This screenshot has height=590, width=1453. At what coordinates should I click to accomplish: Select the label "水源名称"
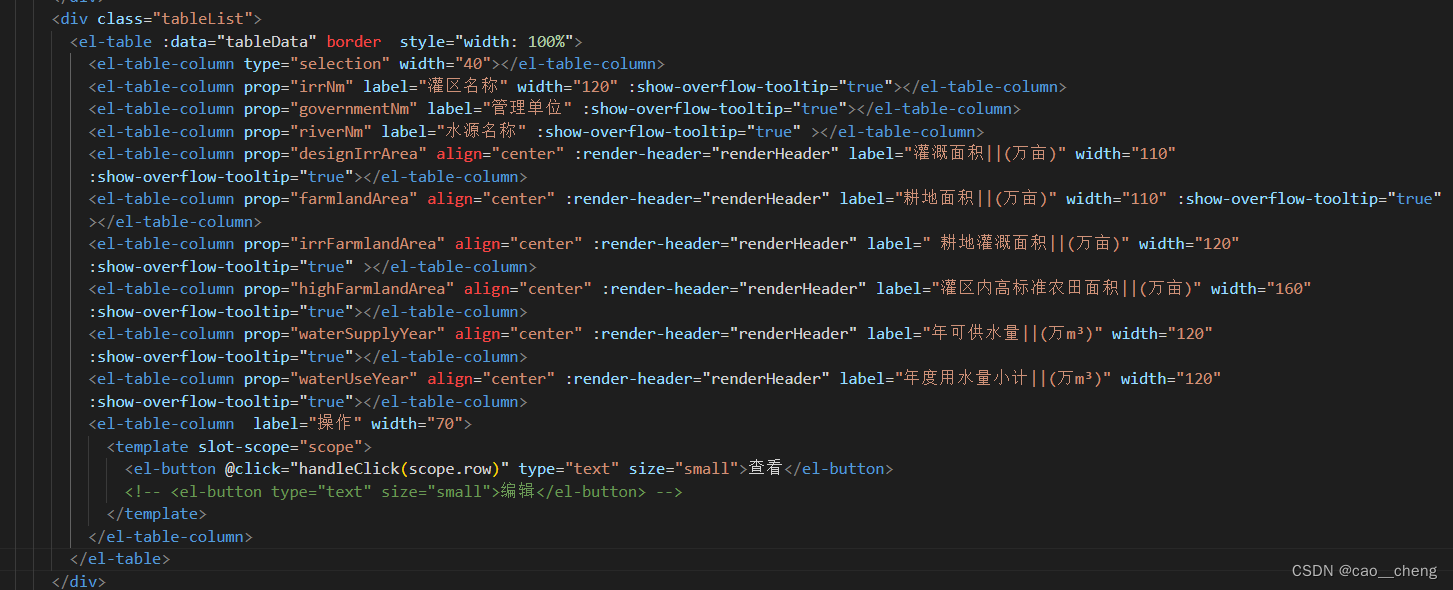(x=454, y=131)
